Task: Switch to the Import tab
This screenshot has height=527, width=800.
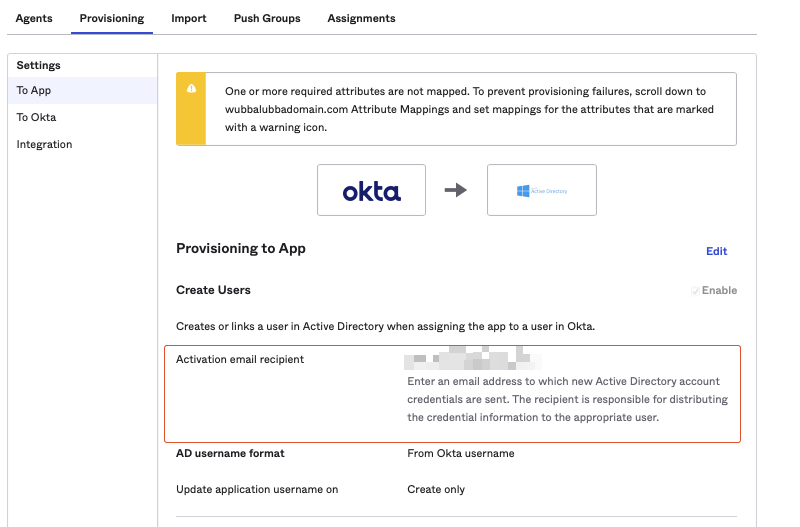Action: (189, 18)
